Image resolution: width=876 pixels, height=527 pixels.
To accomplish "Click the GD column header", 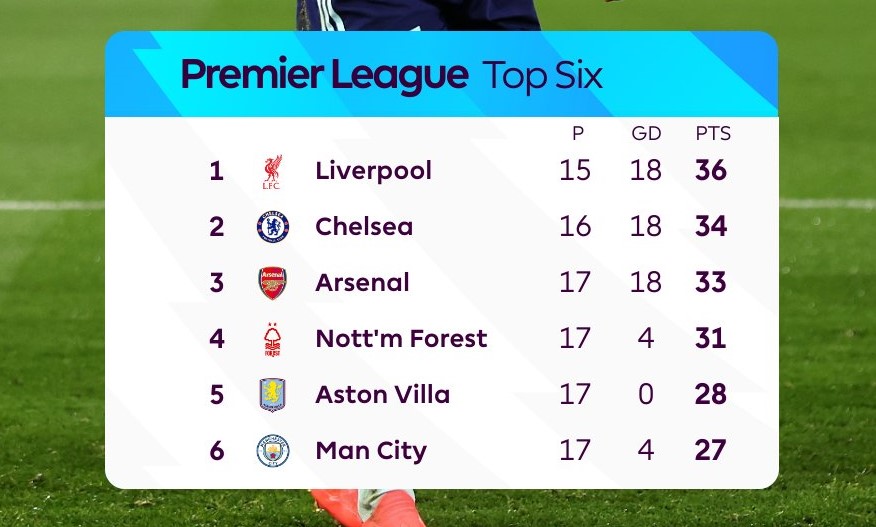I will tap(646, 134).
